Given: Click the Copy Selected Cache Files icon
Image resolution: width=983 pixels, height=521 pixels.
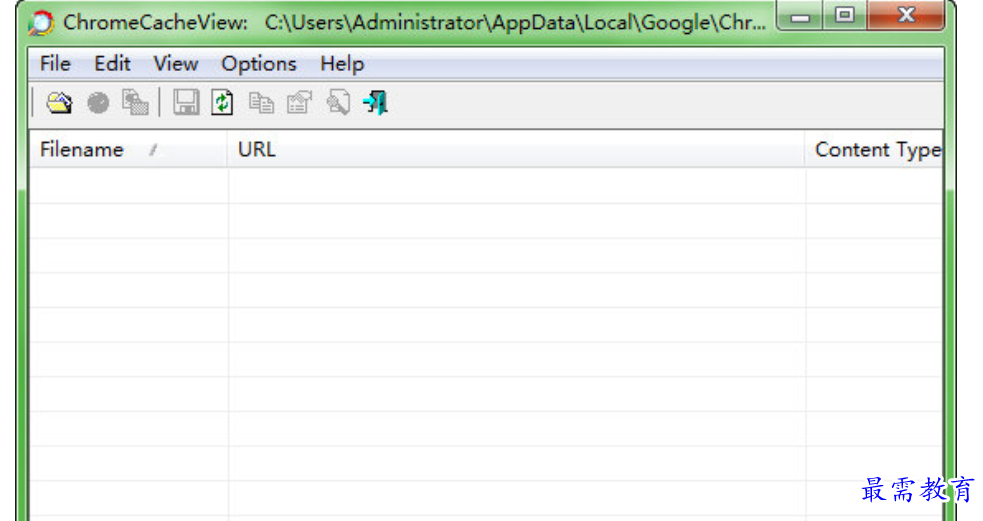Looking at the screenshot, I should (135, 103).
